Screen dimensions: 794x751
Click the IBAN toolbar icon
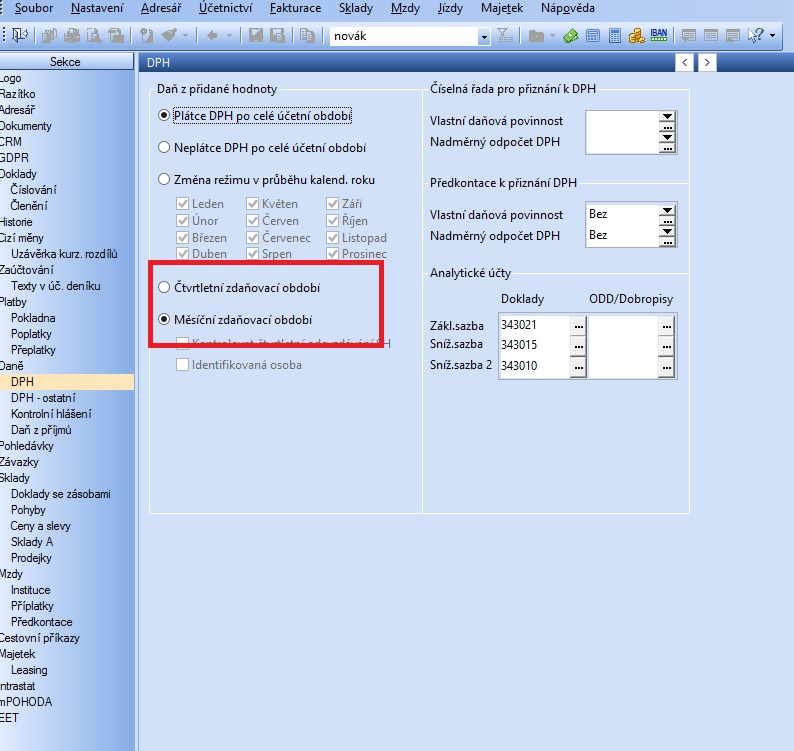click(659, 36)
